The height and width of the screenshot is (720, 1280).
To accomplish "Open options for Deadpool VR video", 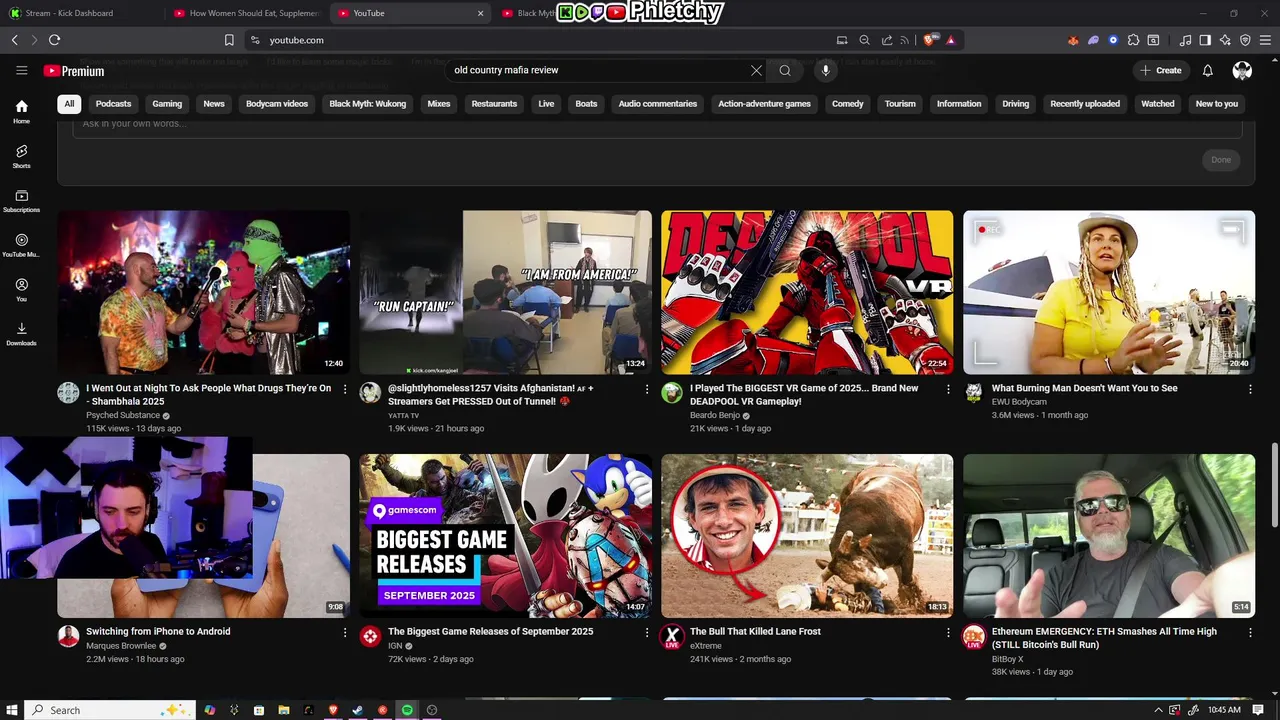I will 949,389.
